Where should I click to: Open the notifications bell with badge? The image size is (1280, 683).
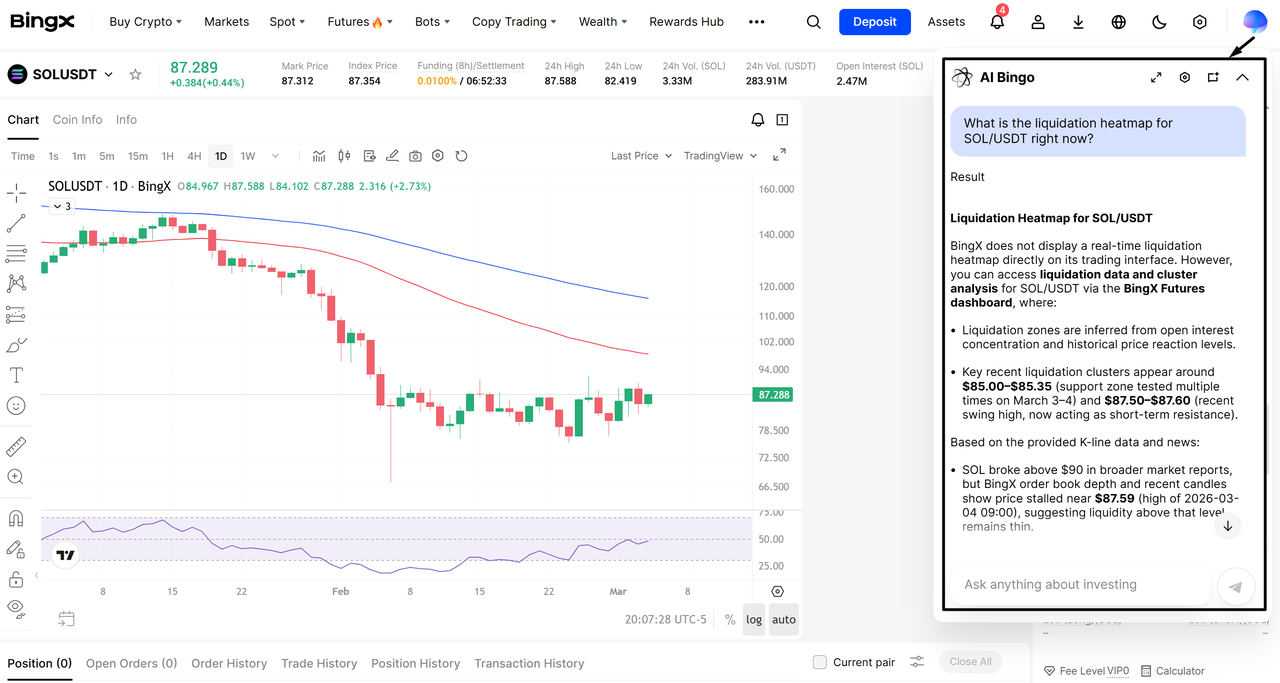(997, 22)
